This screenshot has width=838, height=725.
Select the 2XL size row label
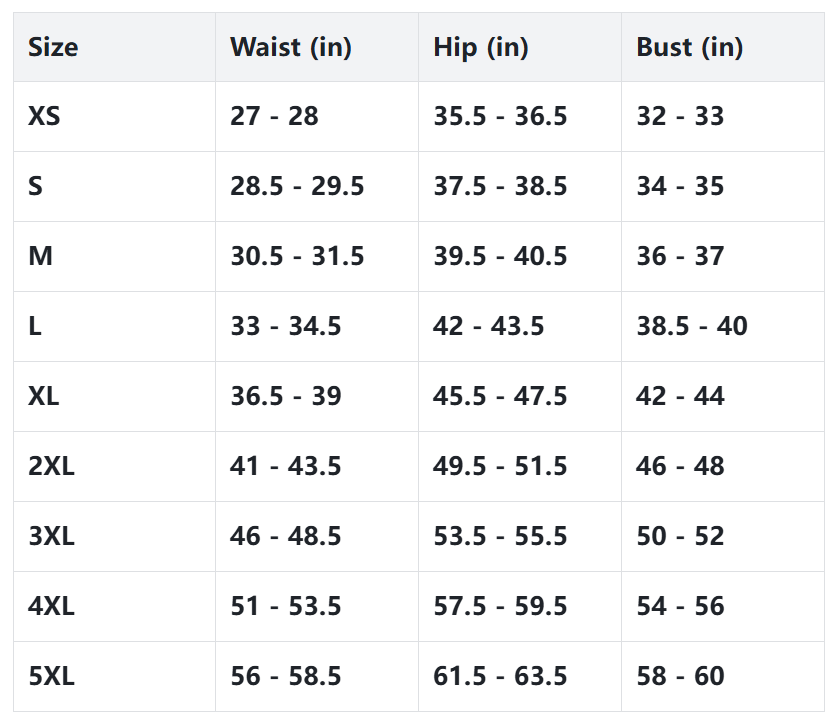51,467
